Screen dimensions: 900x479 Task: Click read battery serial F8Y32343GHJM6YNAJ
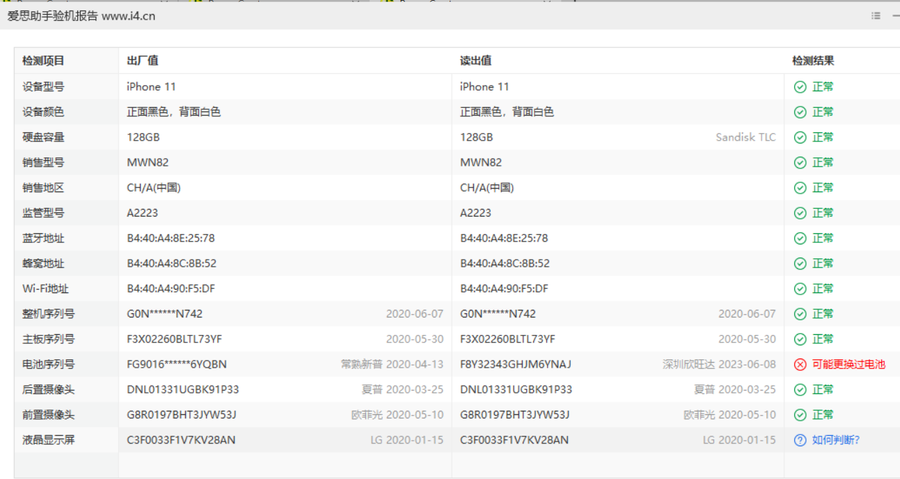[x=515, y=365]
